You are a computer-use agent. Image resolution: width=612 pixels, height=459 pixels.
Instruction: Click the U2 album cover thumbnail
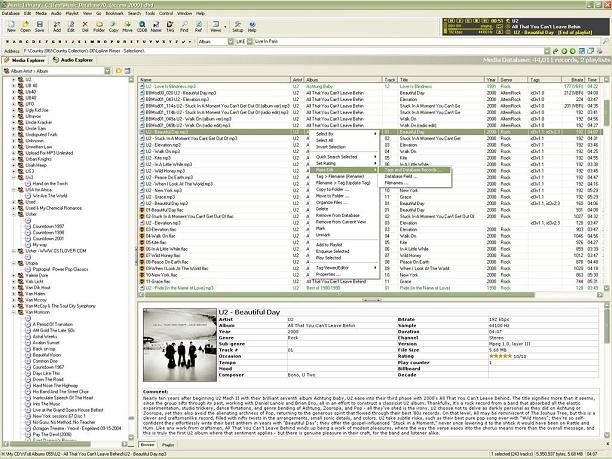180,345
